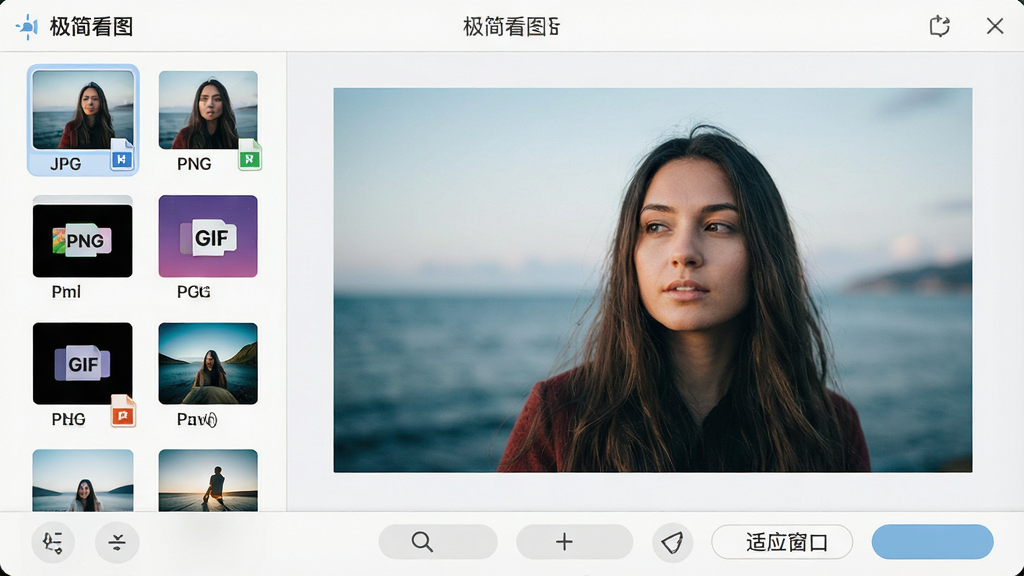Open the black GIF thumbnail labeled PHG
This screenshot has width=1024, height=576.
pyautogui.click(x=82, y=363)
